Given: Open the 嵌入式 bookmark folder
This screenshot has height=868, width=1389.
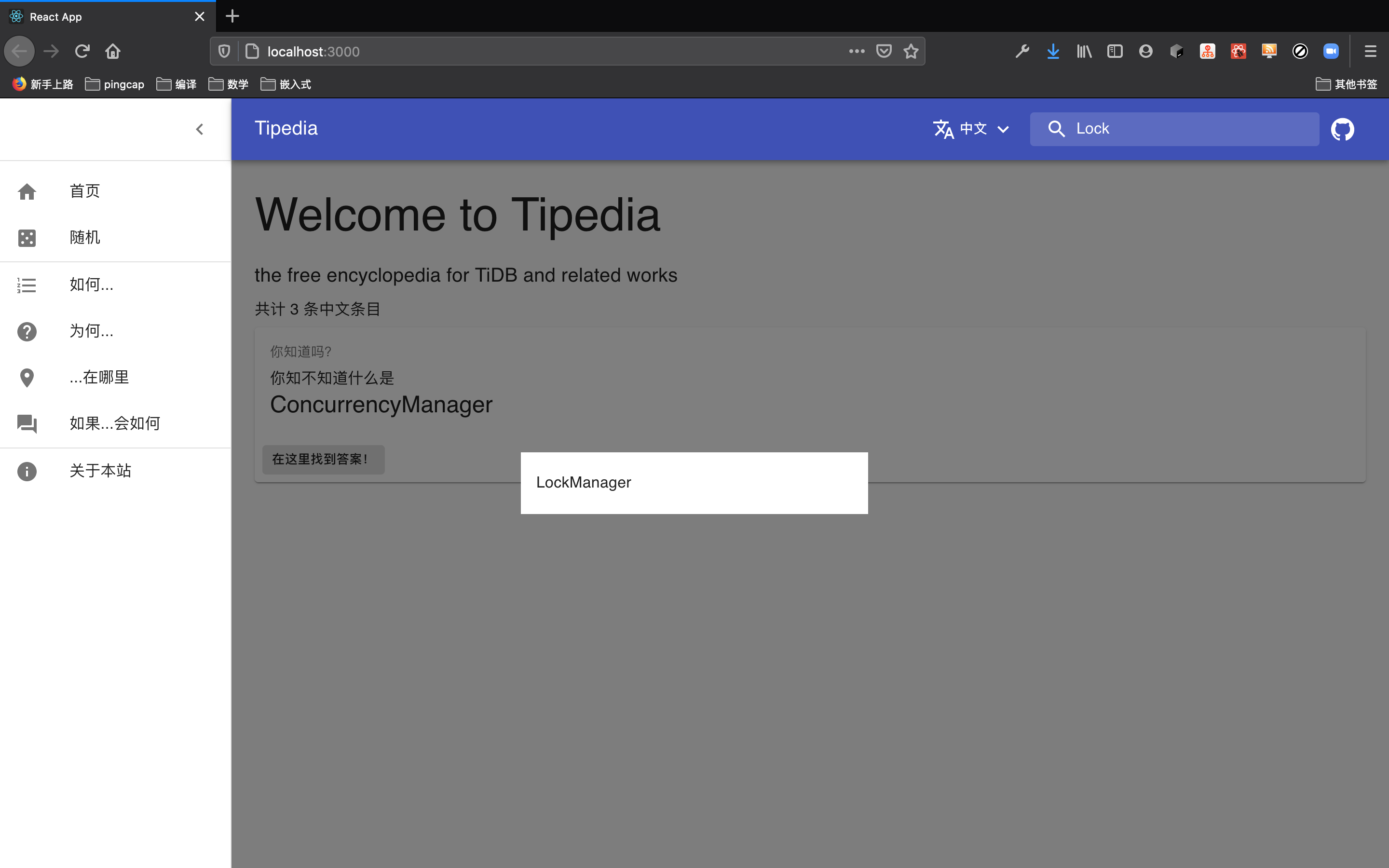Looking at the screenshot, I should click(286, 84).
